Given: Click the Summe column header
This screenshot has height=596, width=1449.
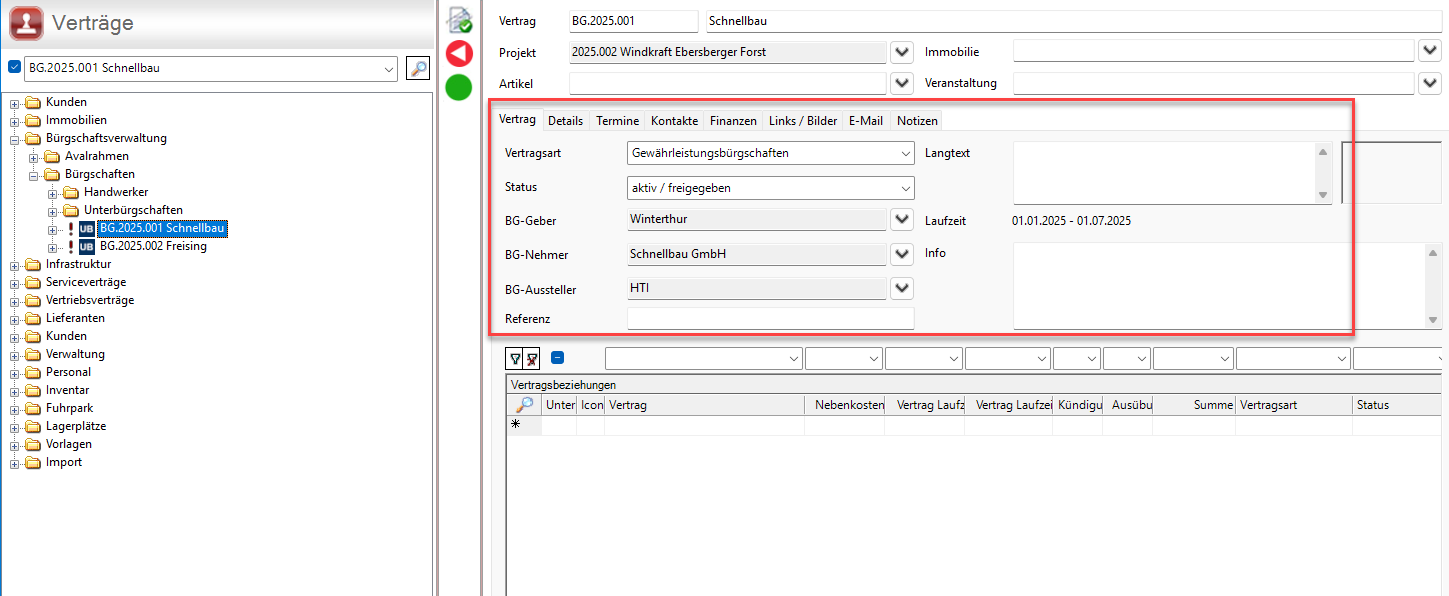Looking at the screenshot, I should click(x=1194, y=405).
